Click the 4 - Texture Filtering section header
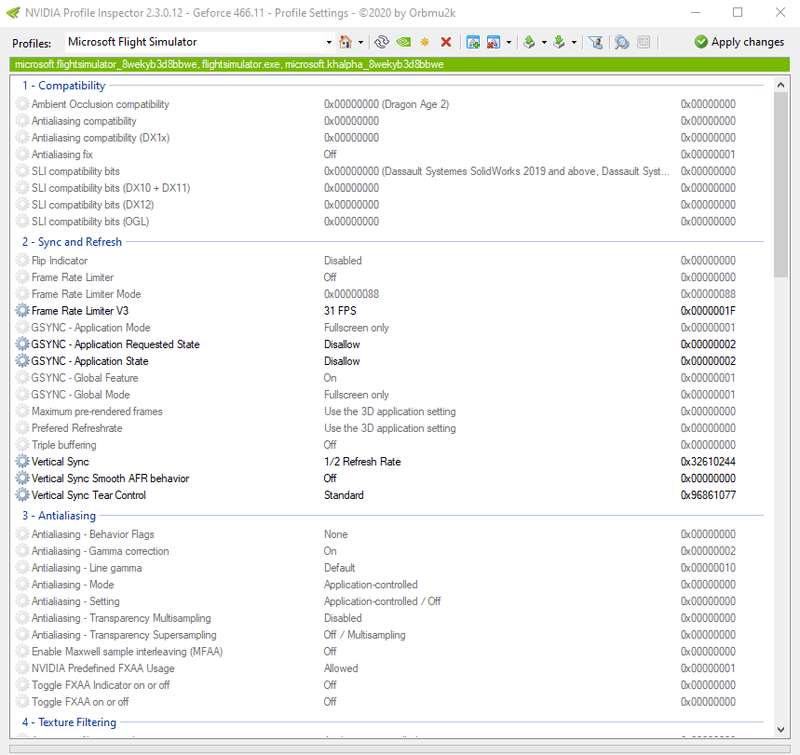 coord(69,722)
